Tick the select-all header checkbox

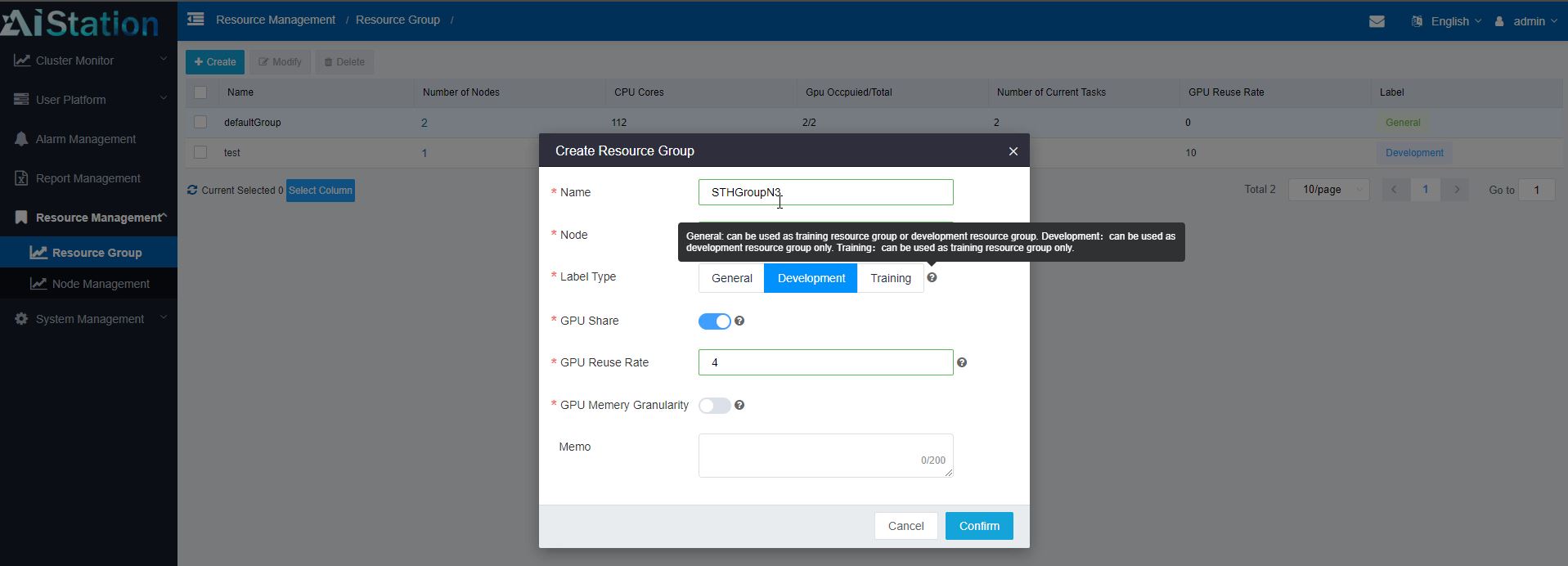pyautogui.click(x=200, y=92)
